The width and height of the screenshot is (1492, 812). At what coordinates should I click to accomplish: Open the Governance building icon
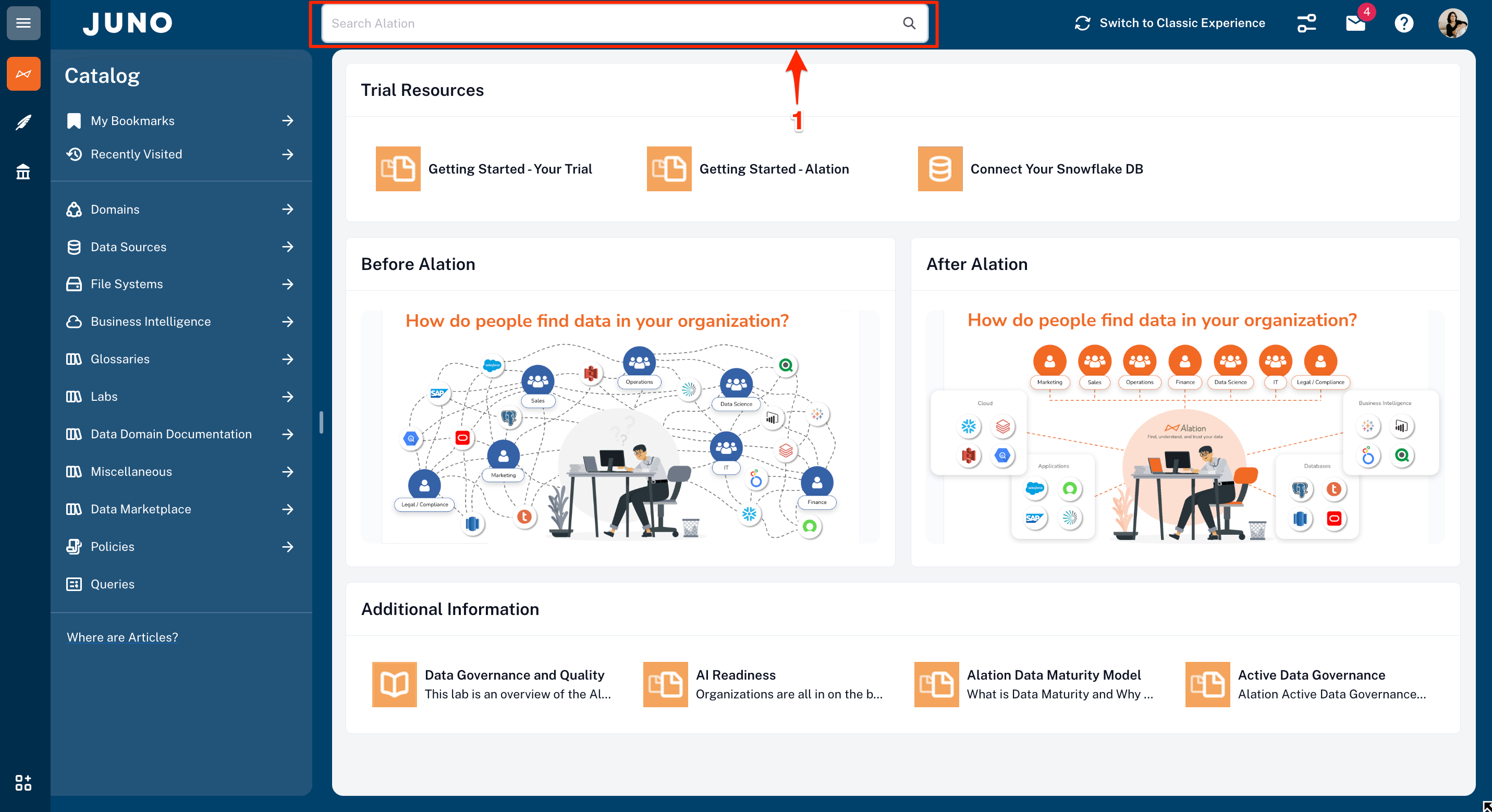click(x=23, y=171)
